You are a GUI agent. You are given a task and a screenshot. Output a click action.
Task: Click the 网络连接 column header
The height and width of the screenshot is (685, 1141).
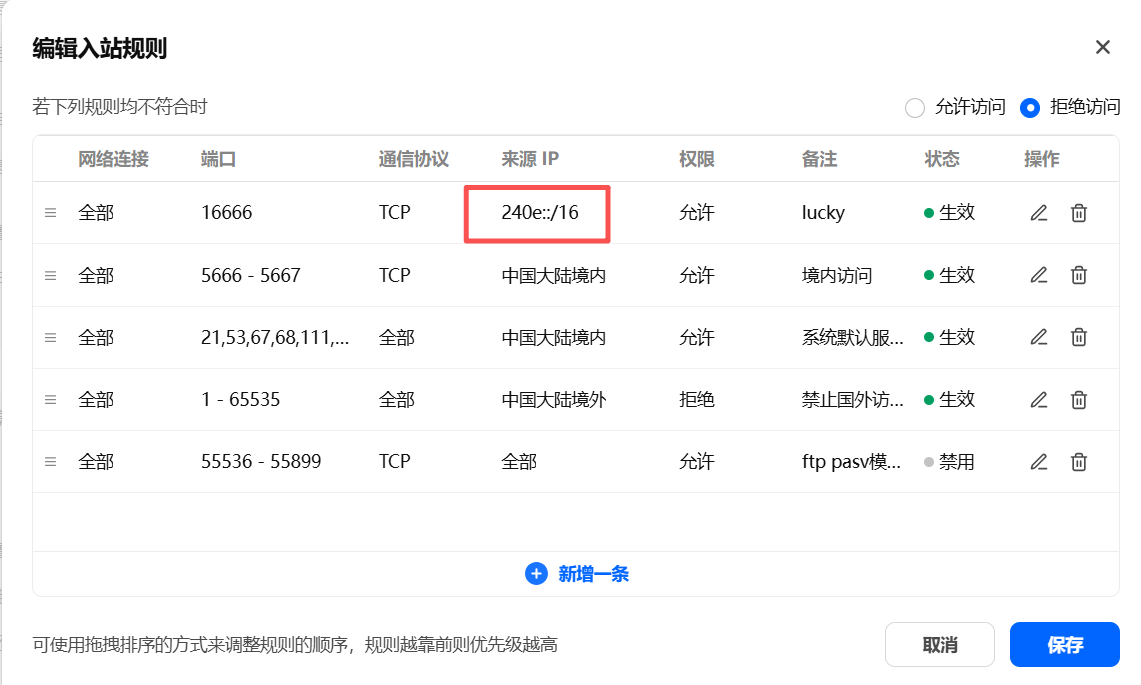(114, 159)
